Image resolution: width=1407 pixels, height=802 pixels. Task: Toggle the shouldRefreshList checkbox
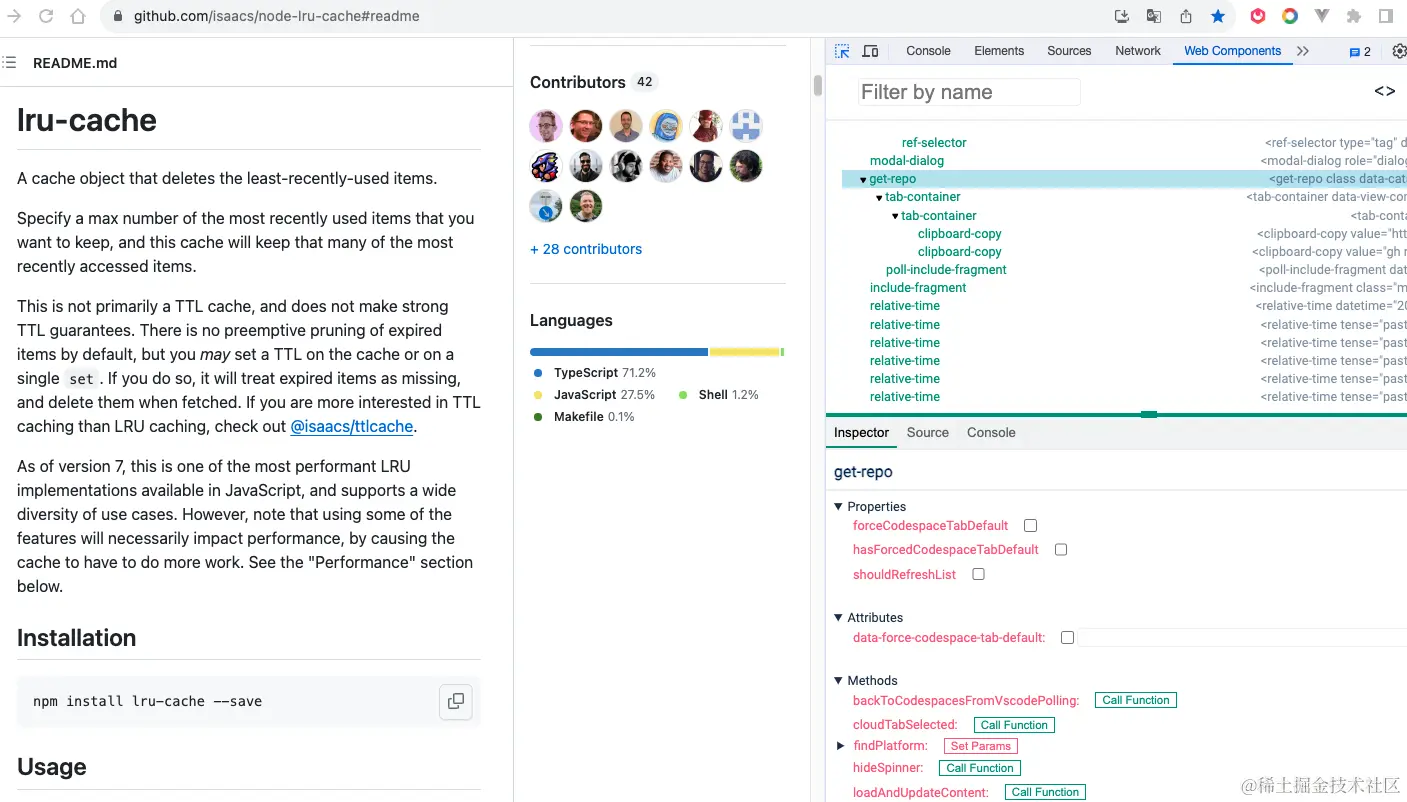pos(978,574)
